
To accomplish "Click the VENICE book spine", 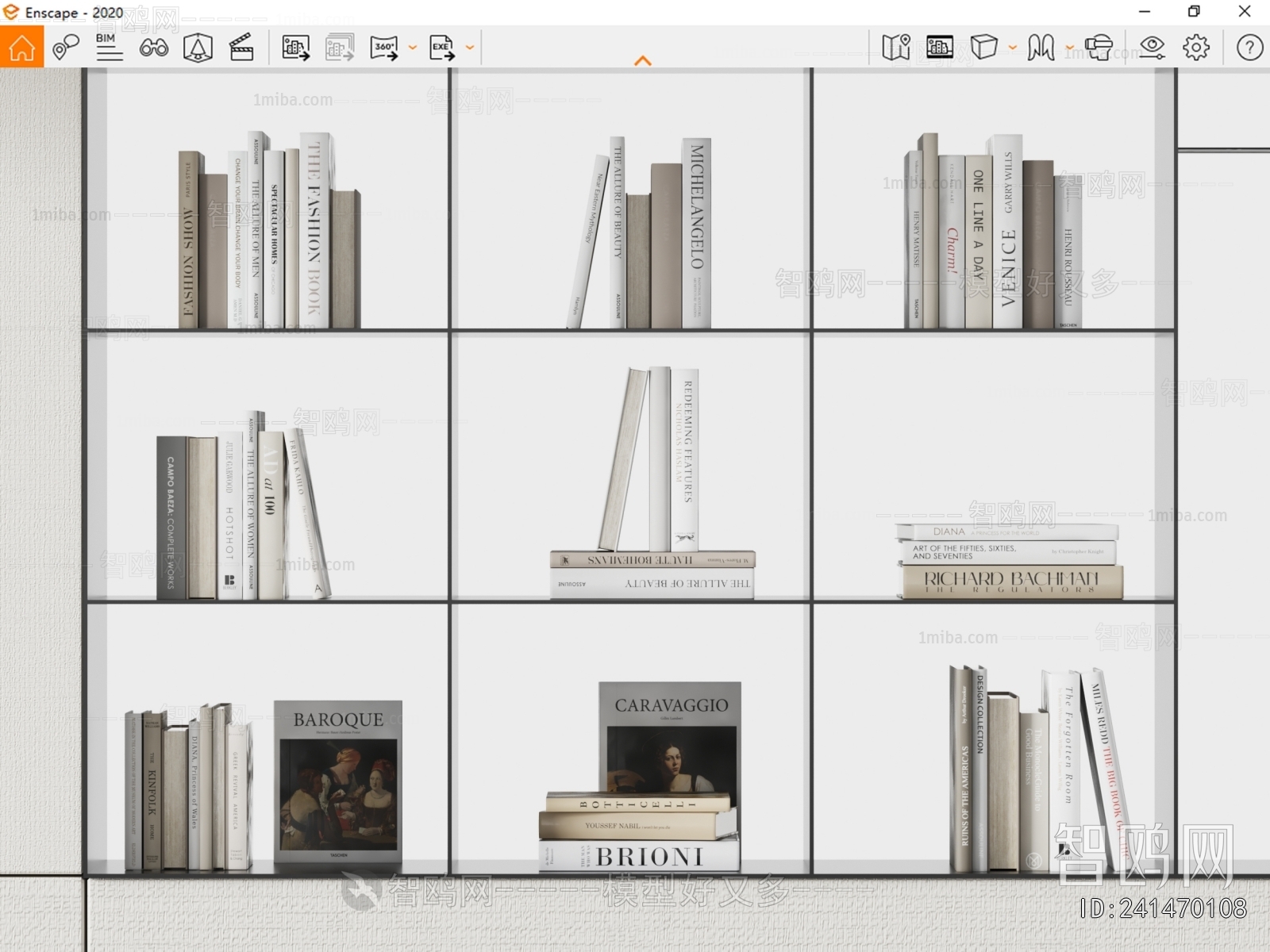I will click(x=1007, y=232).
